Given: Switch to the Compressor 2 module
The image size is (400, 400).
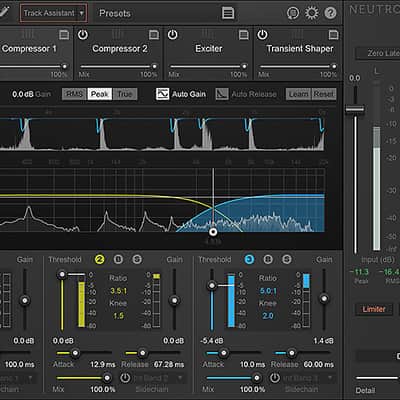Looking at the screenshot, I should pos(120,49).
